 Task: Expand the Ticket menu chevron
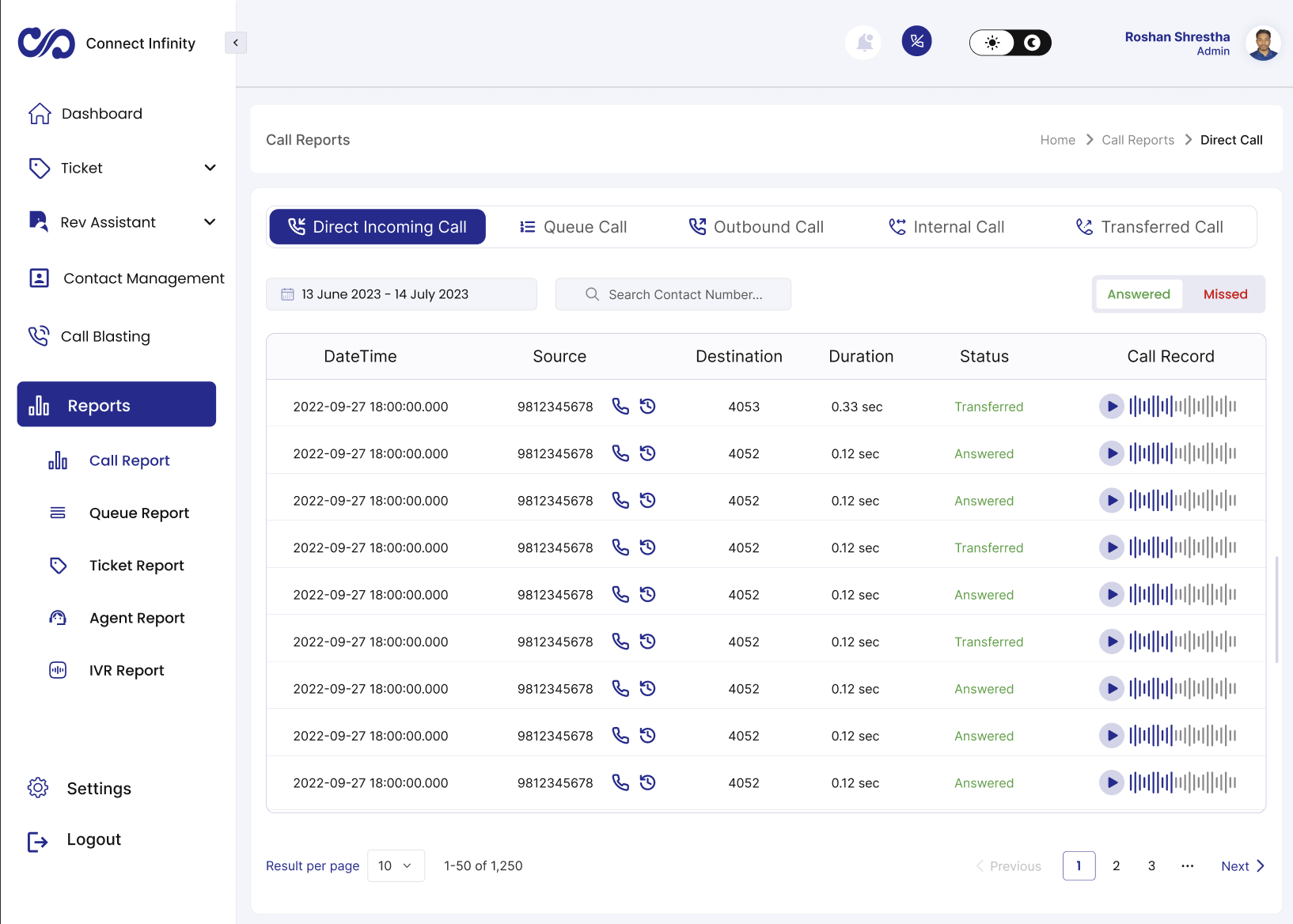tap(210, 168)
